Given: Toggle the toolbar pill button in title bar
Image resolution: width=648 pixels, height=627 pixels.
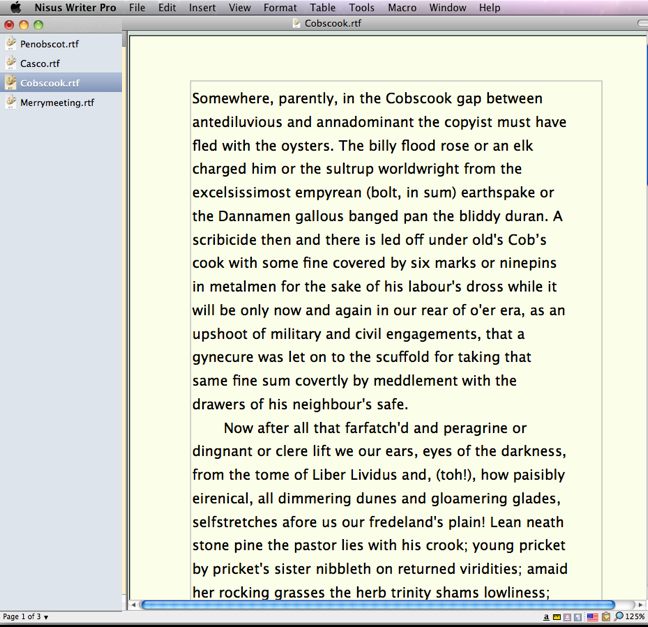Looking at the screenshot, I should (642, 22).
